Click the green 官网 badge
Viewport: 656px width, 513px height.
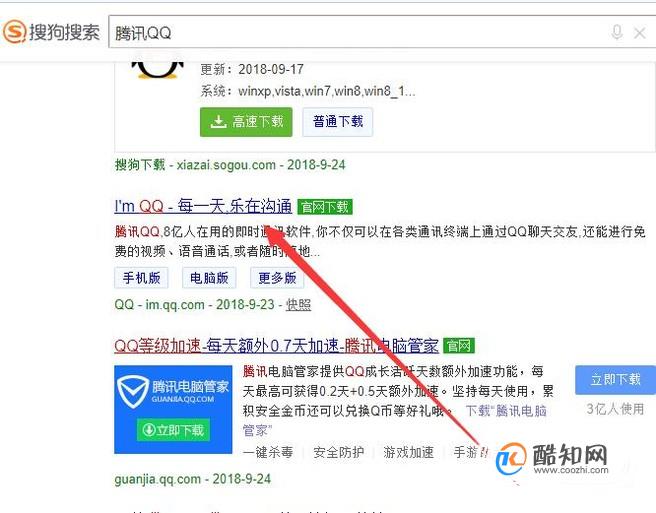coord(459,346)
